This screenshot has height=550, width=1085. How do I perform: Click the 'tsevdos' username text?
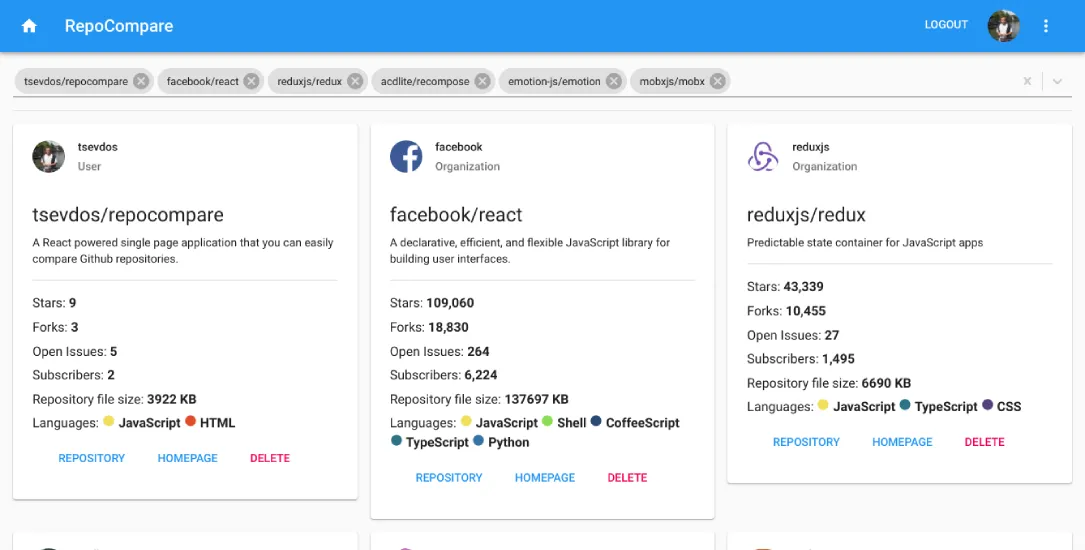98,147
